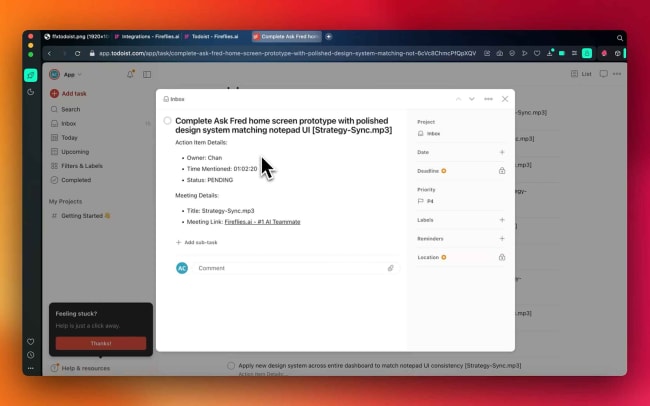
Task: Click Thanks! in the Feeling stuck popup
Action: [101, 343]
